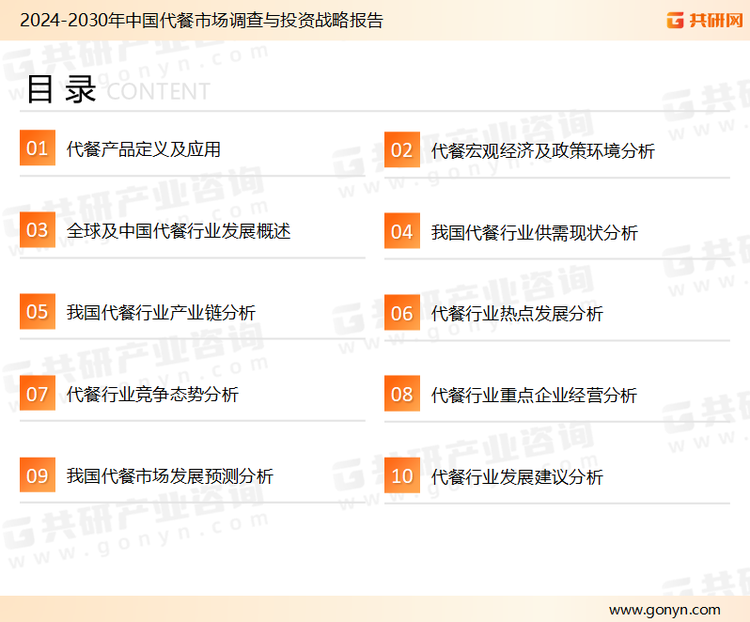750x622 pixels.
Task: Select the orange 03 chapter badge
Action: tap(37, 230)
